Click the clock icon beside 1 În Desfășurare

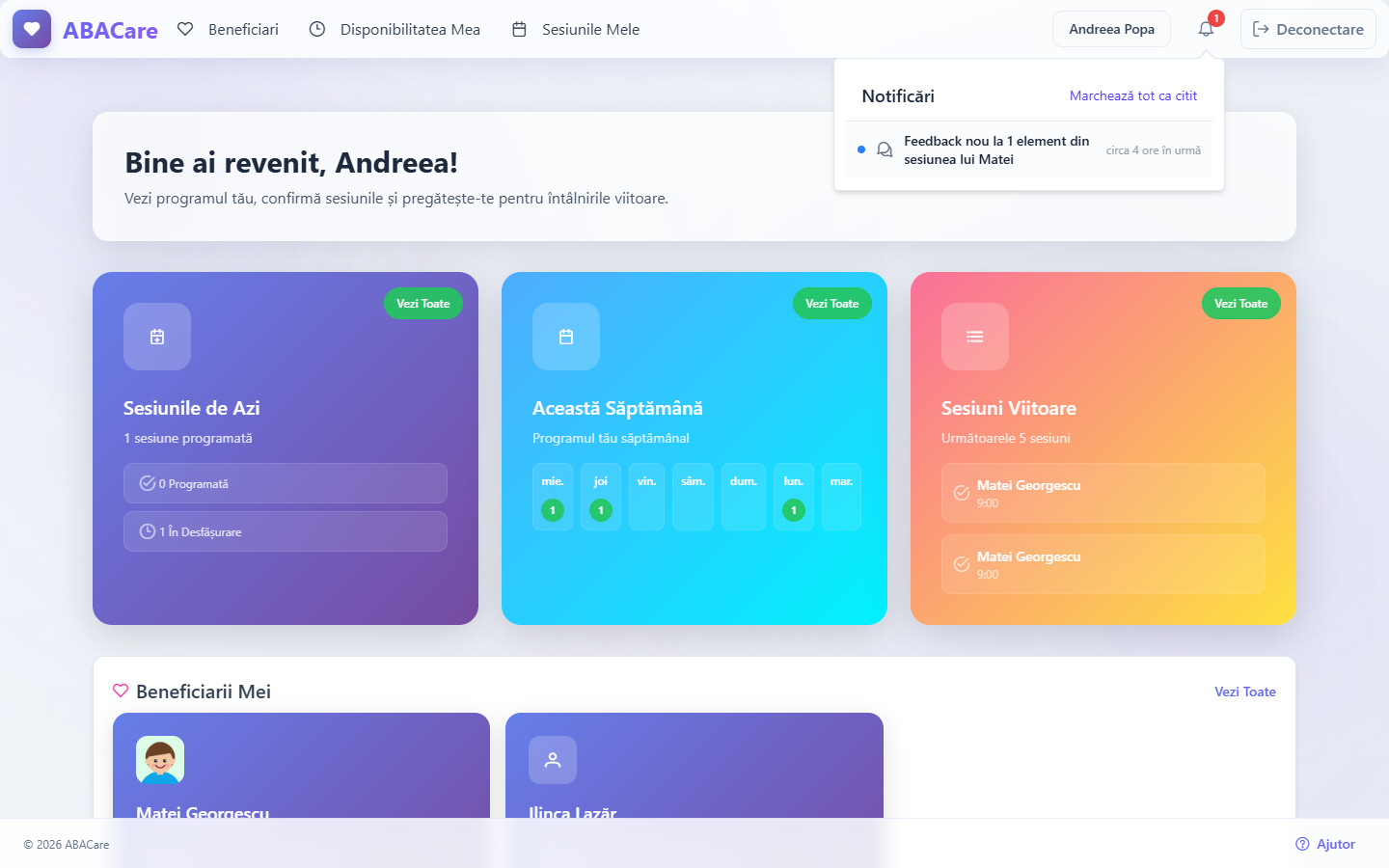pyautogui.click(x=148, y=531)
